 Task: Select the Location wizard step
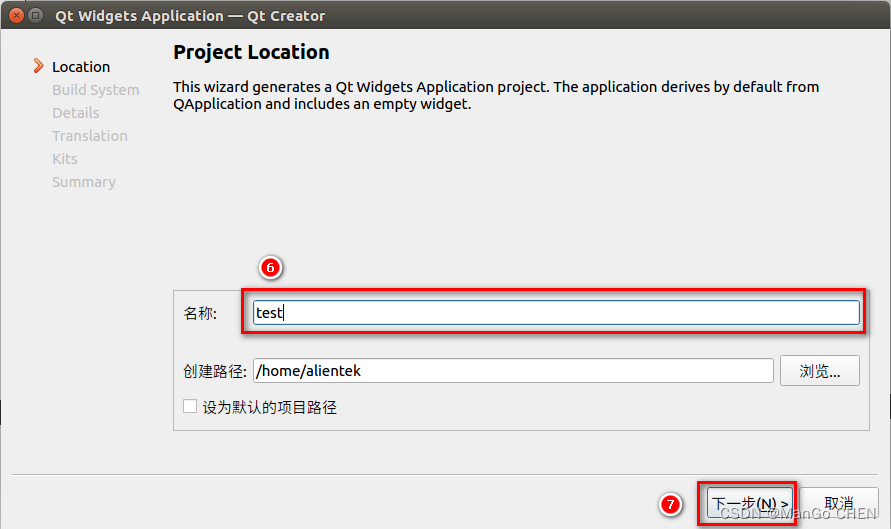tap(81, 67)
